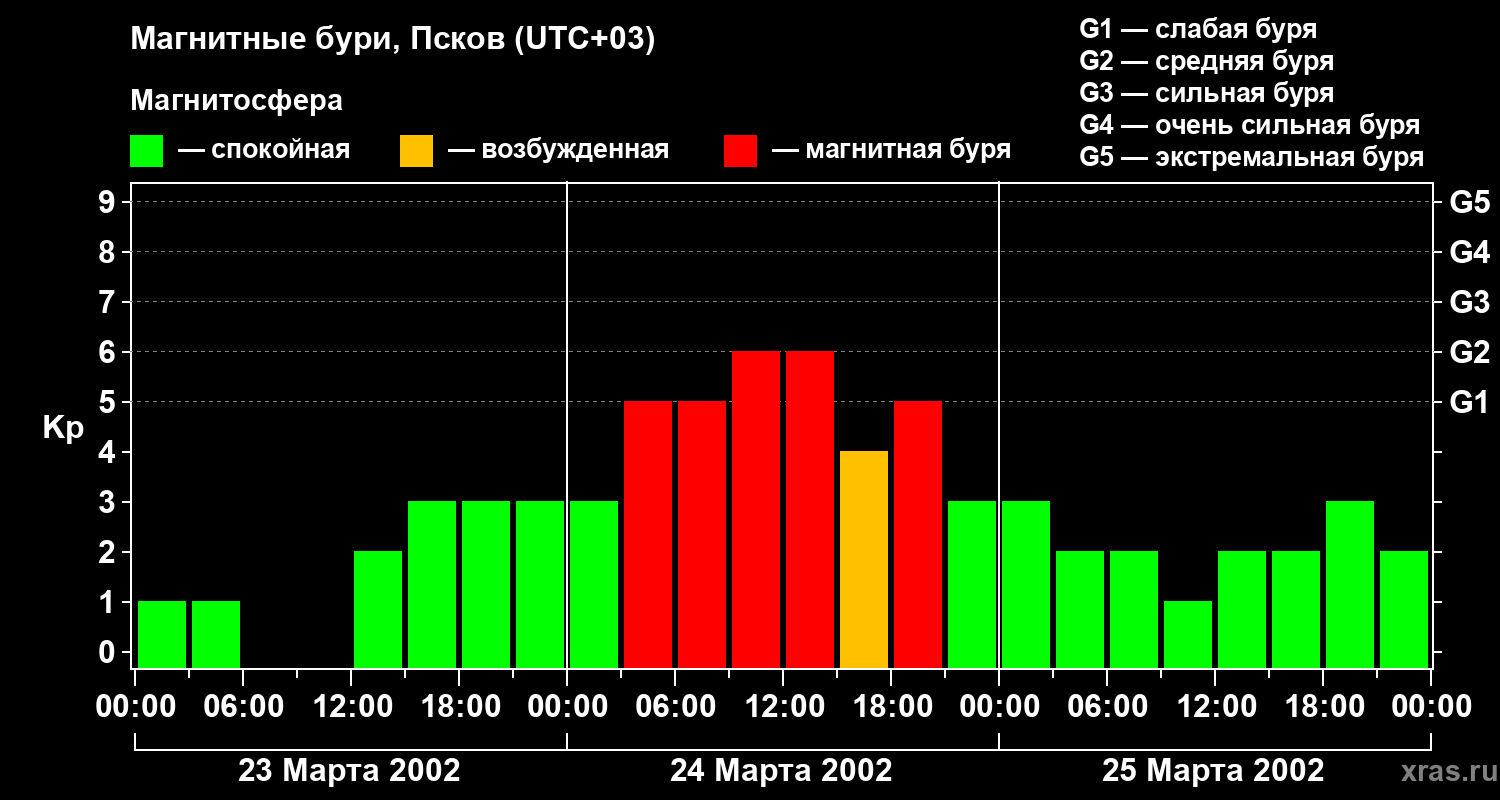
Task: Click the green 18:00–21:00 bar on 25 March
Action: point(1350,585)
